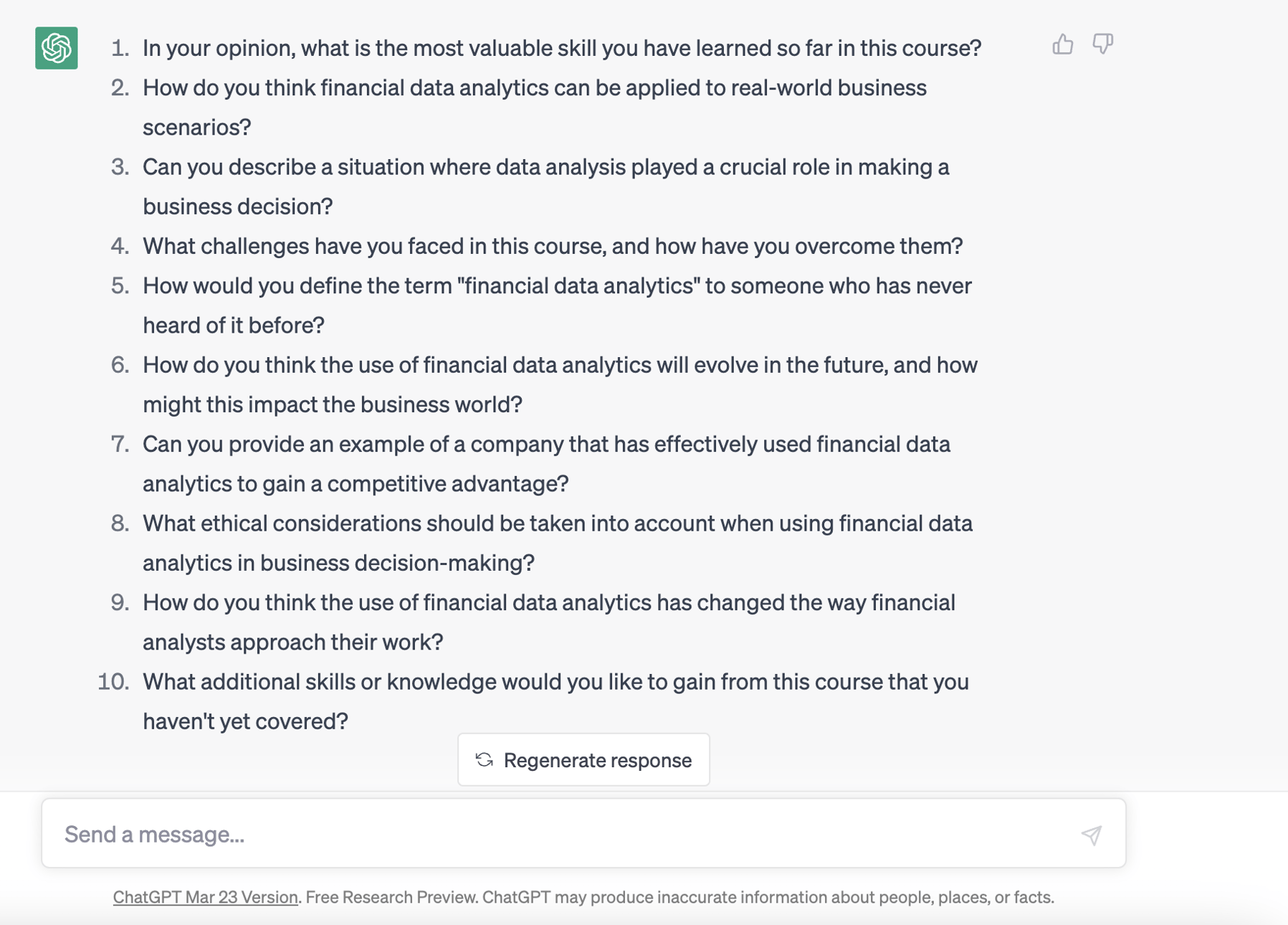The image size is (1288, 925).
Task: Click the regenerate arrows icon
Action: tap(484, 759)
